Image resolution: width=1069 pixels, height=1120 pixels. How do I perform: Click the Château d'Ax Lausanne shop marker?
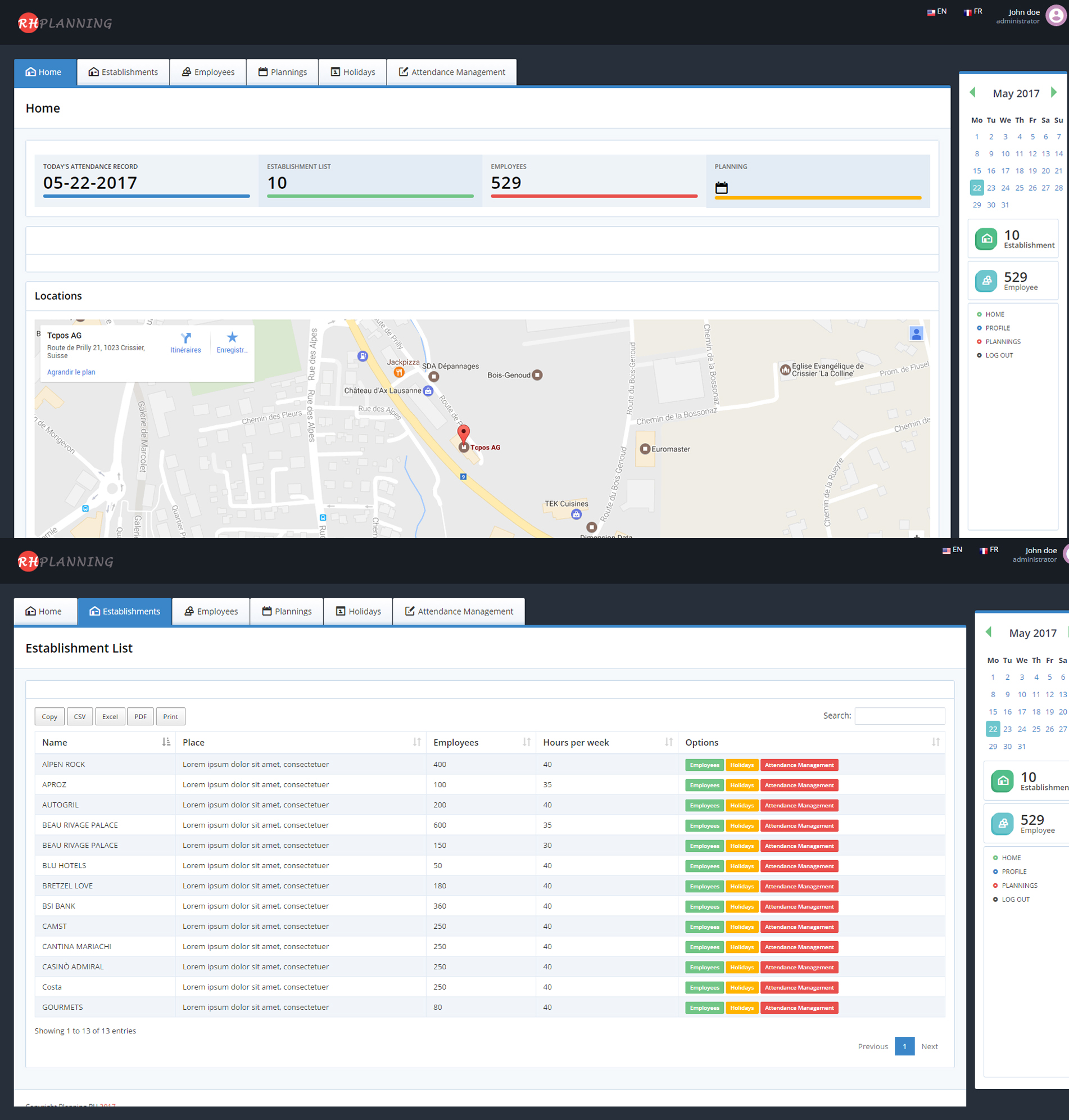pyautogui.click(x=428, y=391)
